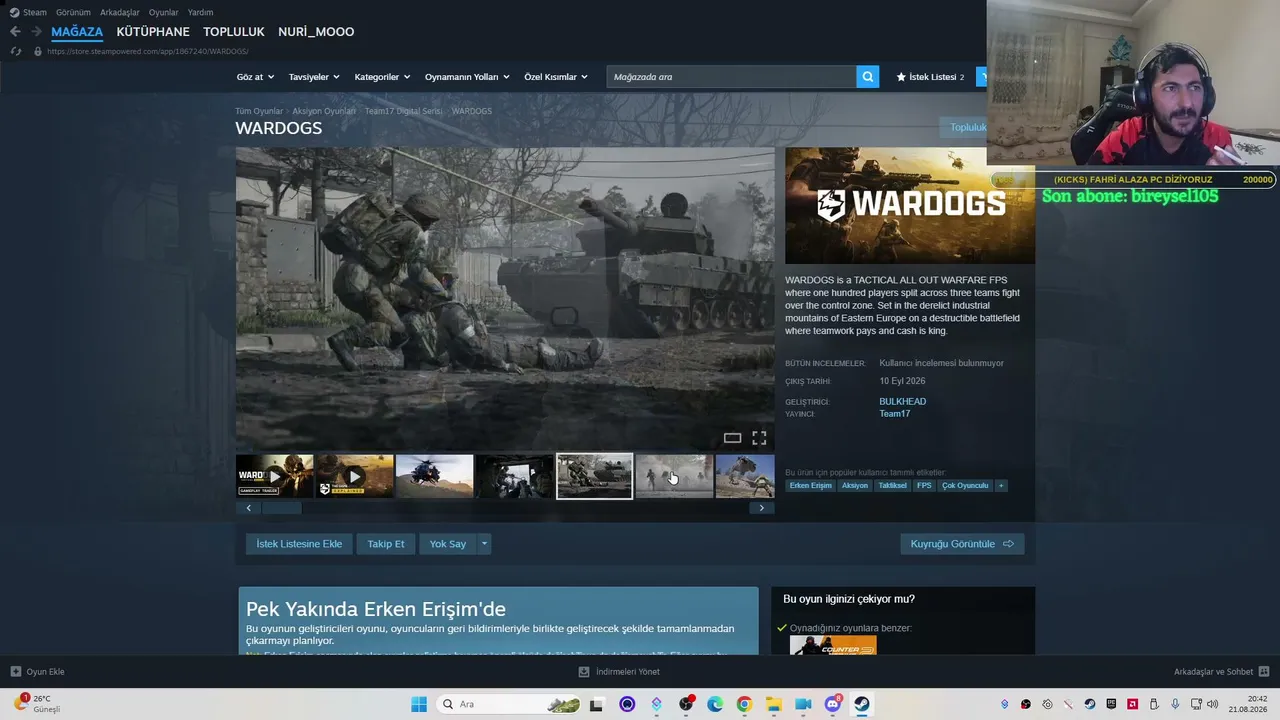Play the Gameplay Trailer video thumbnail
Screen dimensions: 1280x720
point(275,476)
